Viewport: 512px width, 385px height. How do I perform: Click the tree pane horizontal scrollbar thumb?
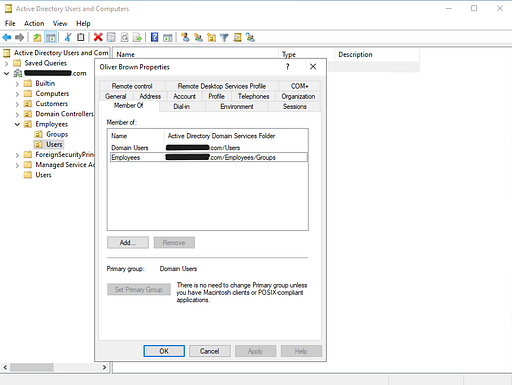pyautogui.click(x=32, y=367)
